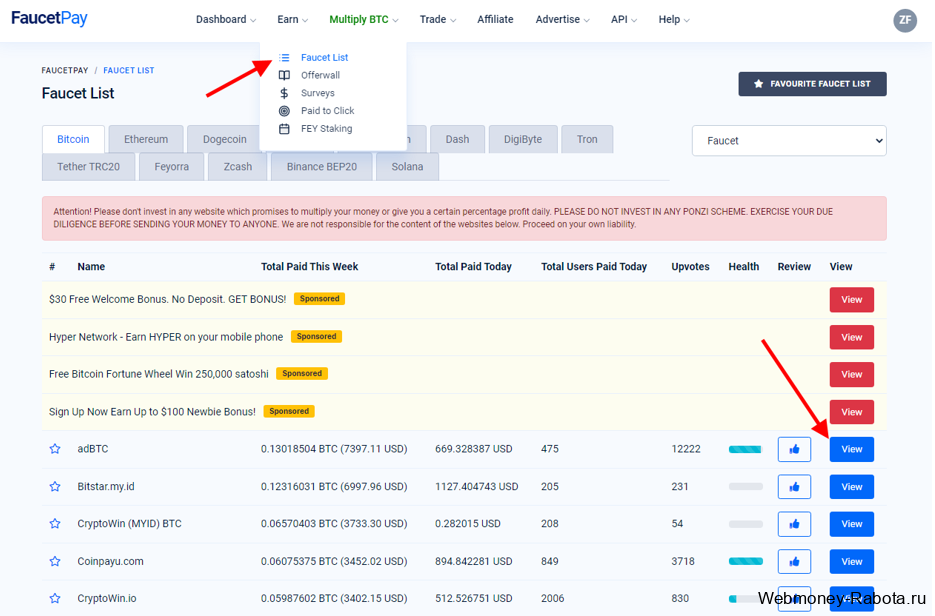Screen dimensions: 935x616
Task: Expand the API dropdown menu
Action: coord(624,20)
